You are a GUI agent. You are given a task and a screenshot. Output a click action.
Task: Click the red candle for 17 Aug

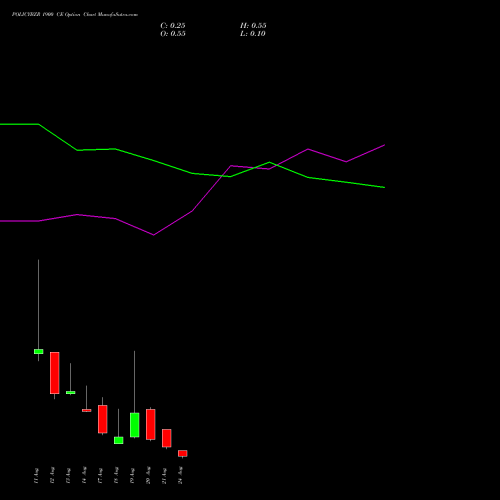[x=103, y=419]
